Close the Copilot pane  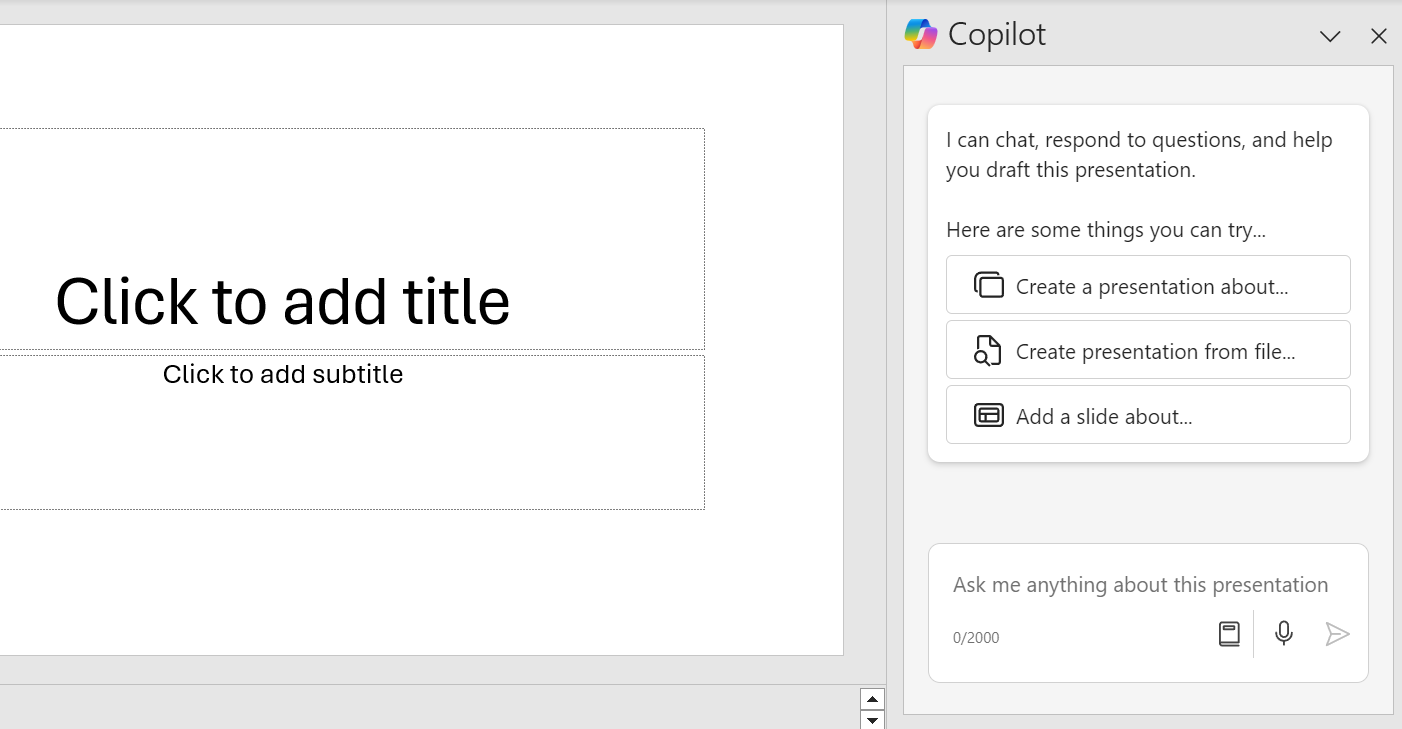pos(1379,36)
